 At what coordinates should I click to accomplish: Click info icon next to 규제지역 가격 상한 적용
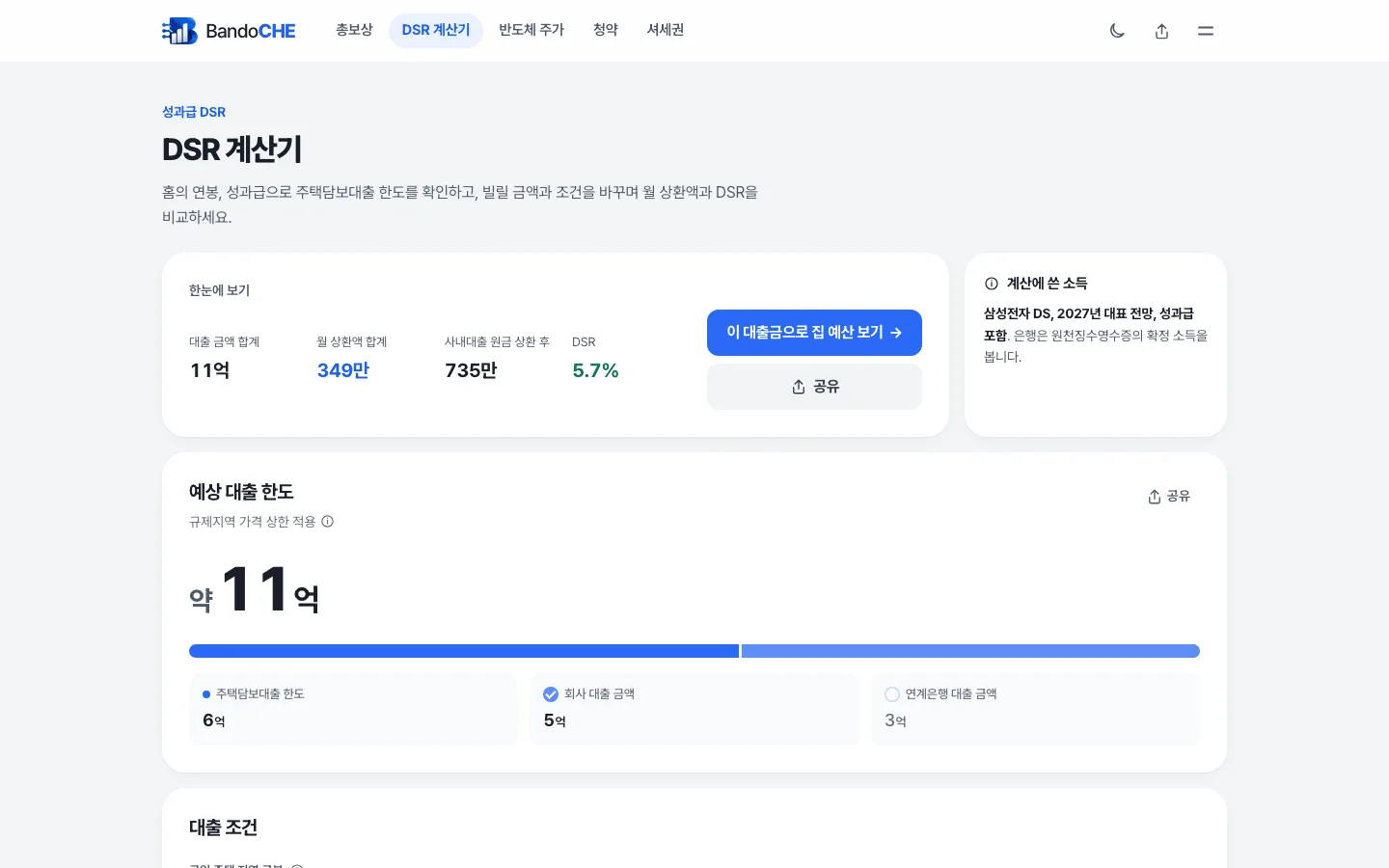click(x=328, y=522)
